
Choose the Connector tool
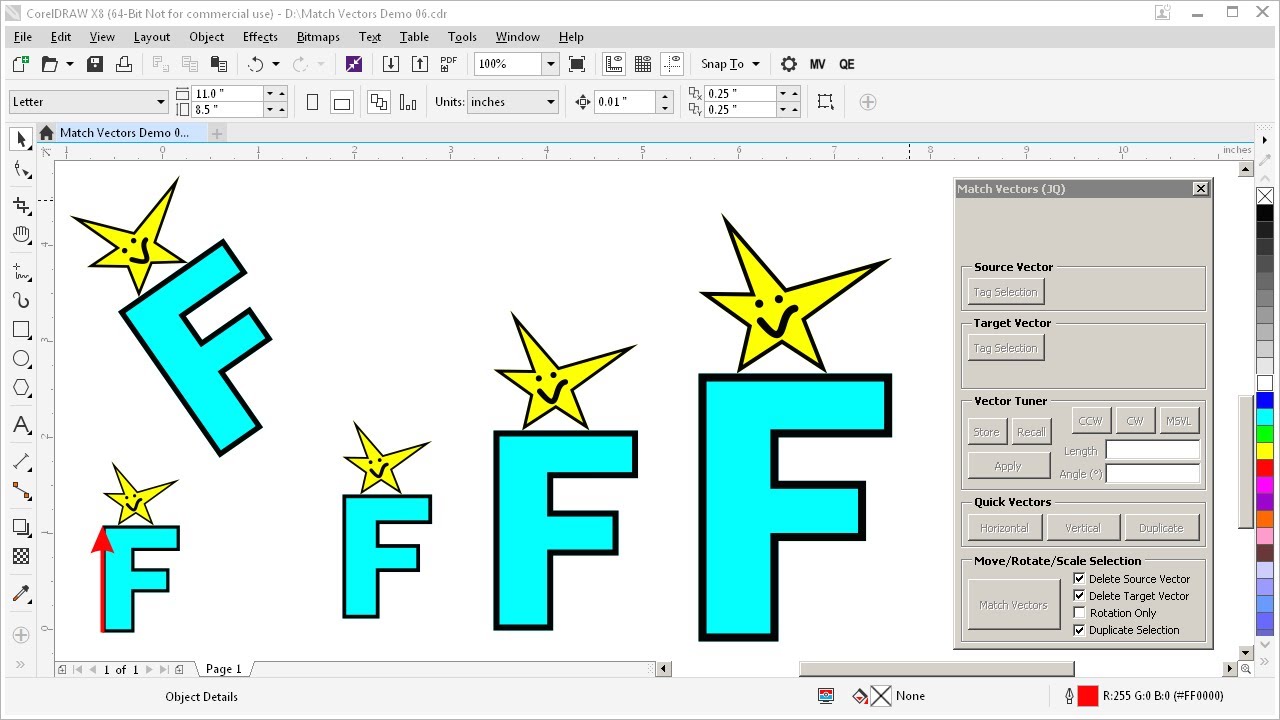coord(21,490)
